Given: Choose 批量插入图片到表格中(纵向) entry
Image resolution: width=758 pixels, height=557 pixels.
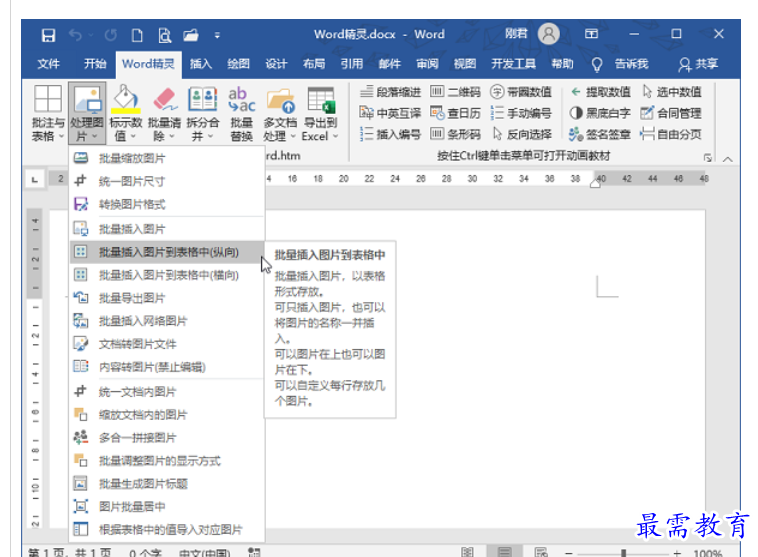Looking at the screenshot, I should coord(167,252).
